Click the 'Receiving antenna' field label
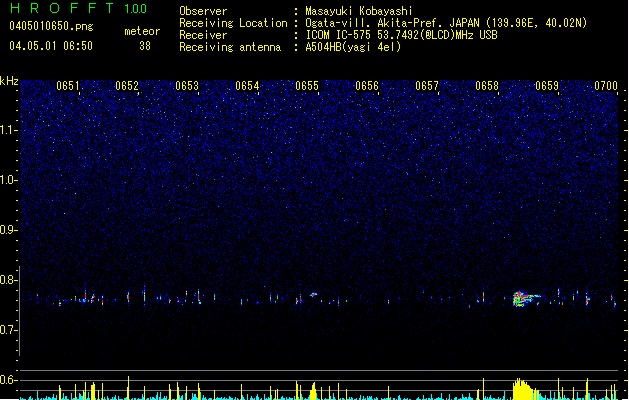The image size is (629, 400). pos(230,47)
